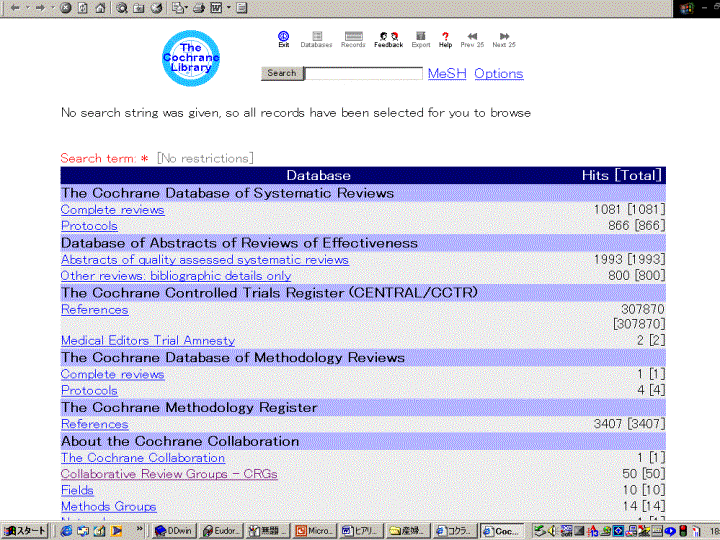
Task: Open References under Cochrane Methodology Register
Action: pos(95,425)
